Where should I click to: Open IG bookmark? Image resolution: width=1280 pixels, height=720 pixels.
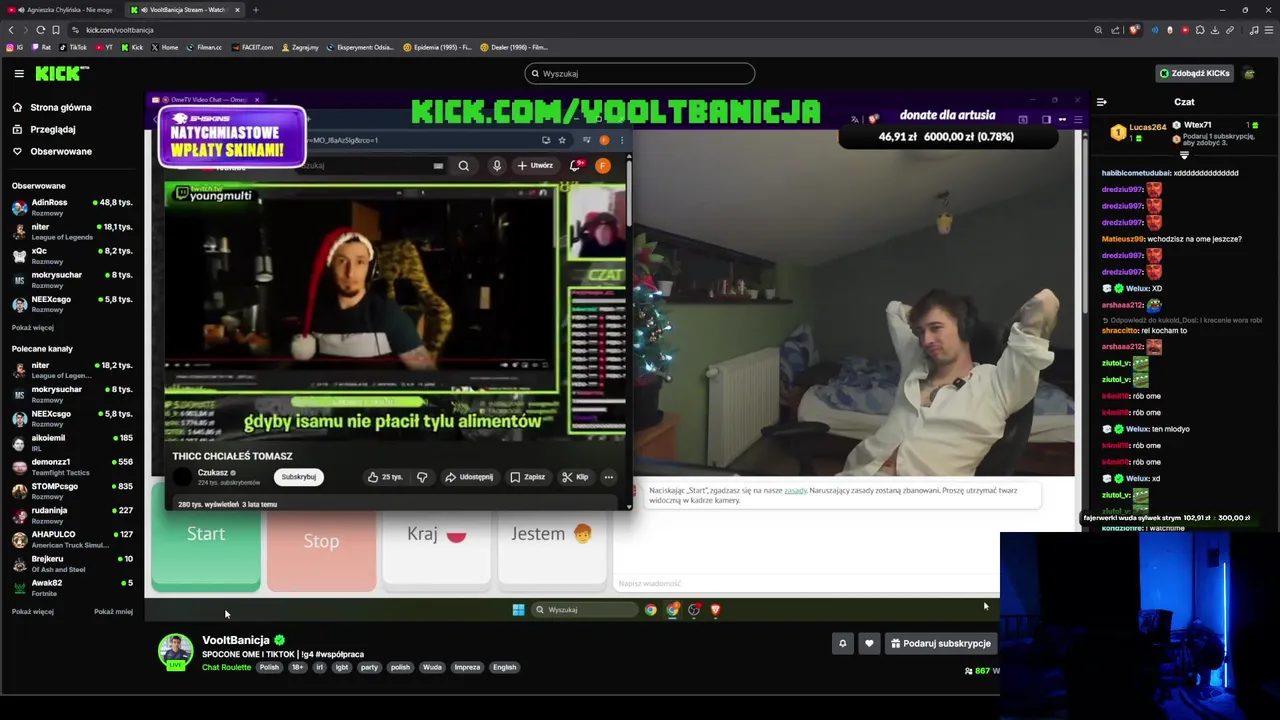coord(15,47)
